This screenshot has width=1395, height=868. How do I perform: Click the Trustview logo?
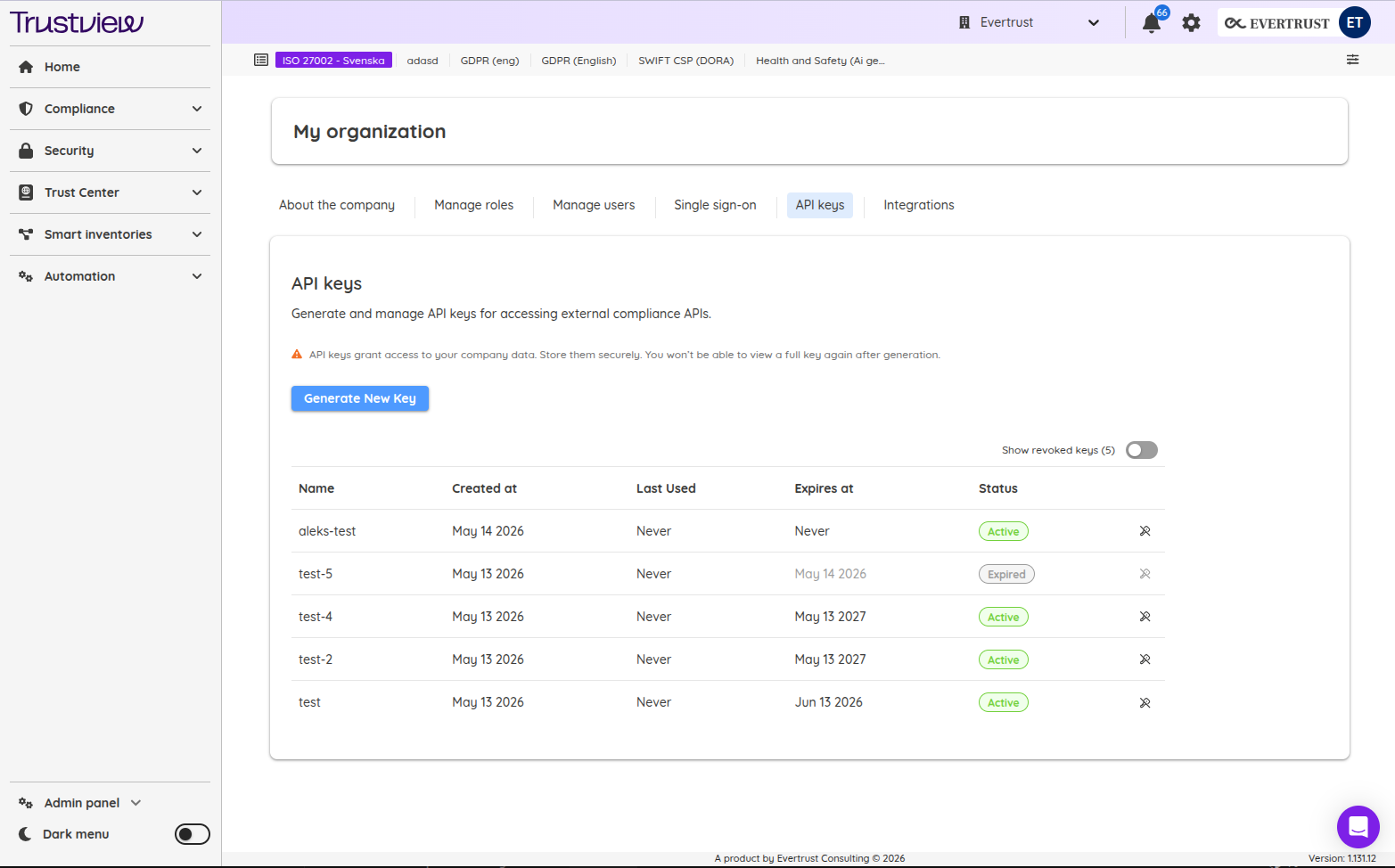coord(77,22)
